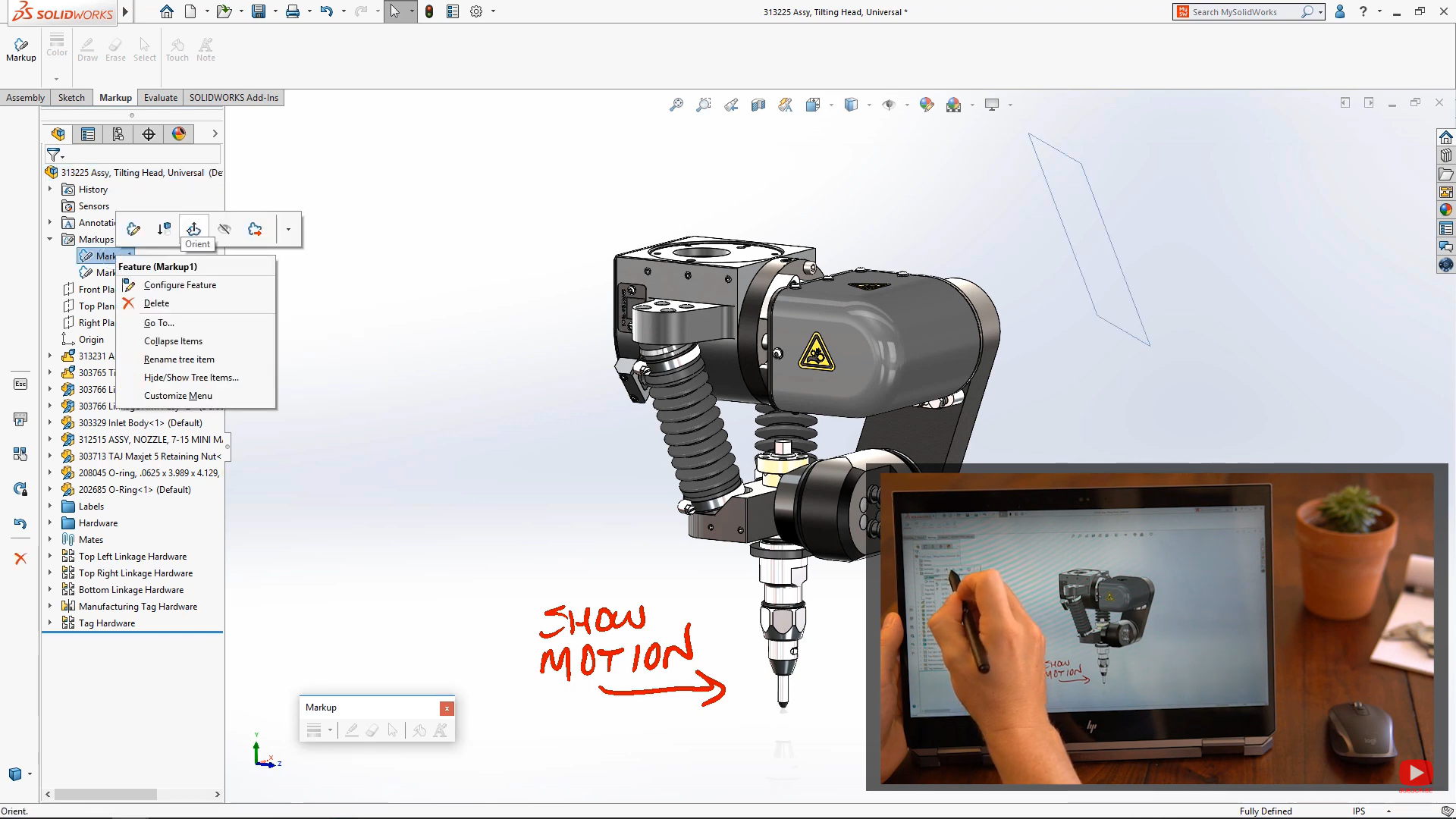The image size is (1456, 819).
Task: Switch to the Evaluate ribbon tab
Action: click(160, 97)
